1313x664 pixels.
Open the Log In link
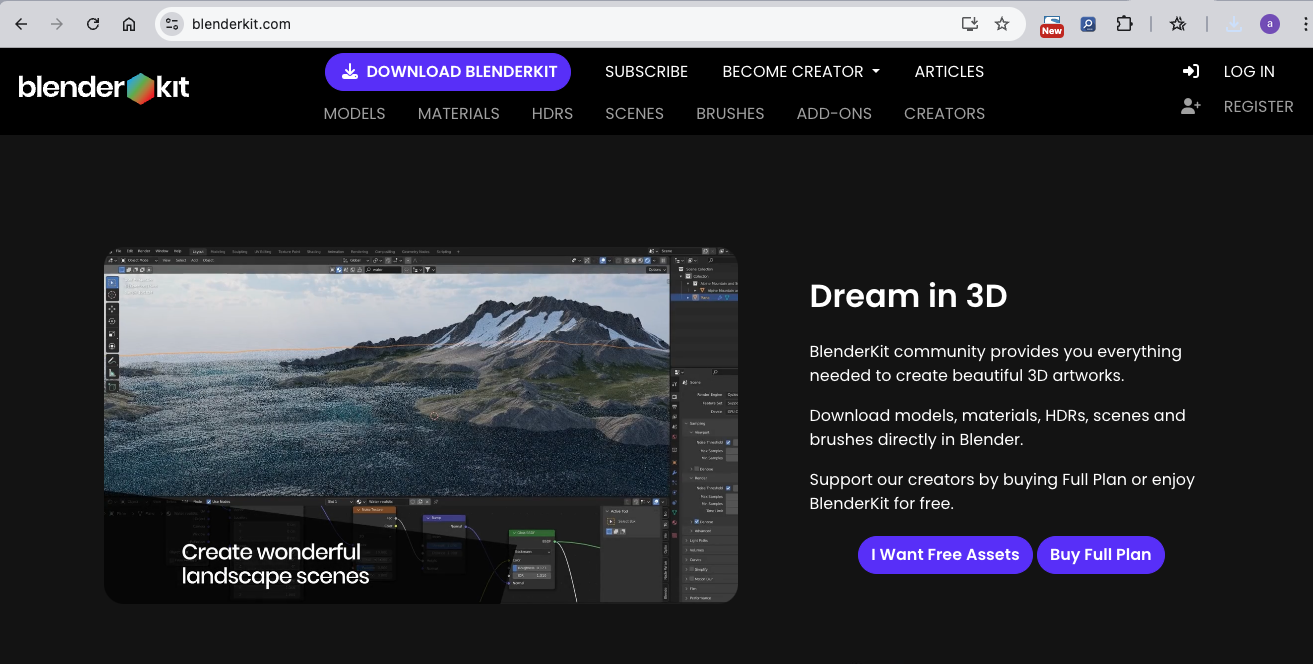pos(1248,72)
